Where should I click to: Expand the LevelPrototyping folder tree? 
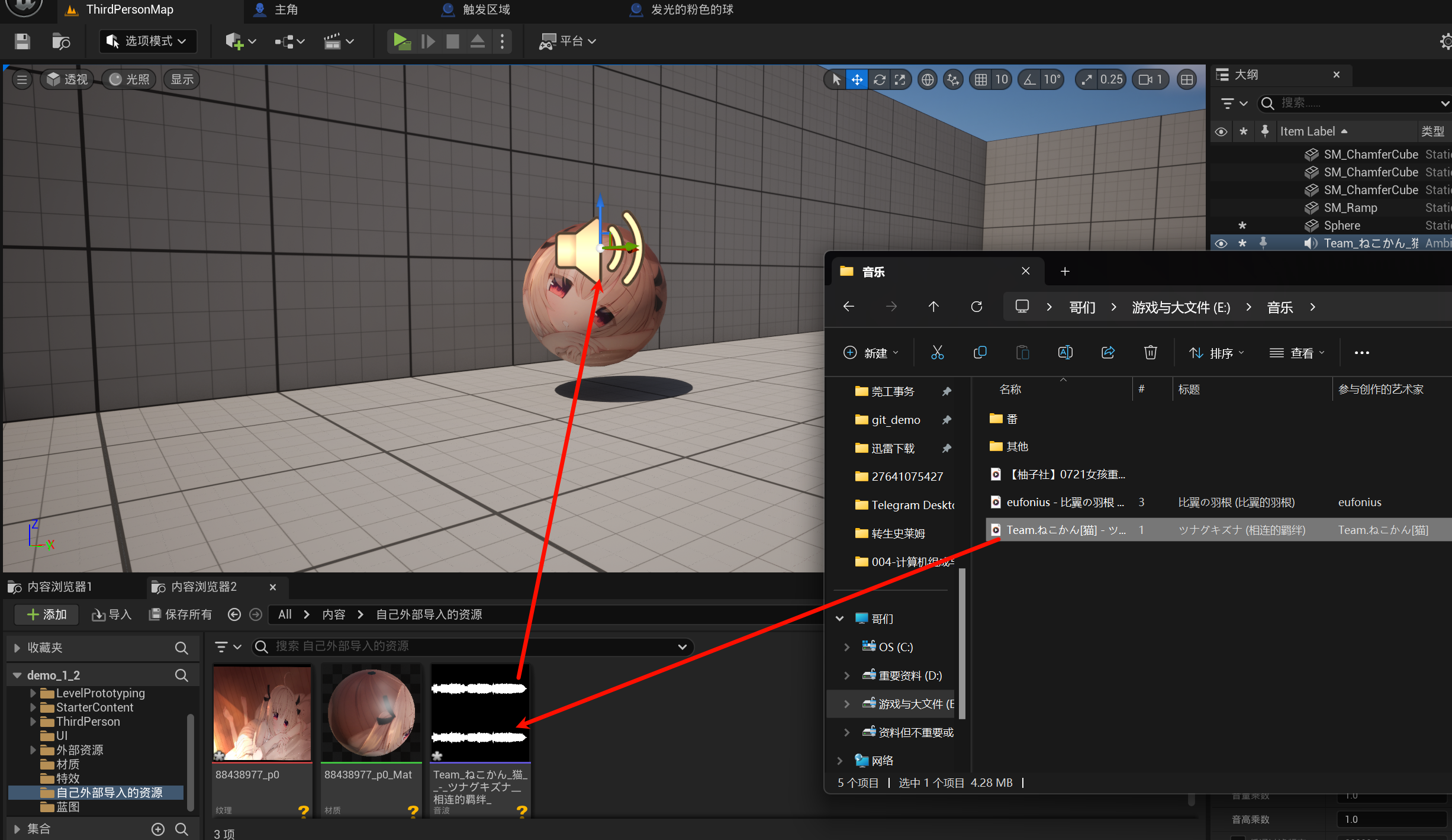tap(33, 693)
